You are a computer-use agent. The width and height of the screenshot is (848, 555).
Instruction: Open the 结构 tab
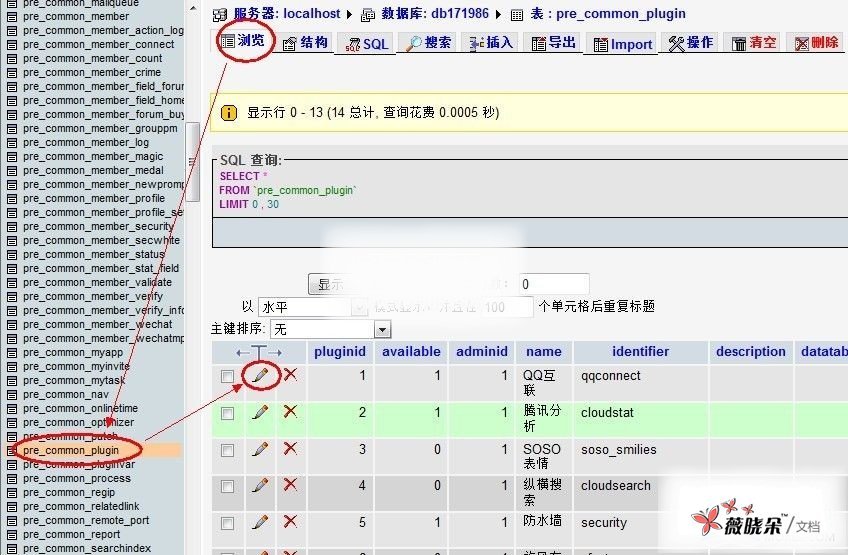pyautogui.click(x=304, y=43)
